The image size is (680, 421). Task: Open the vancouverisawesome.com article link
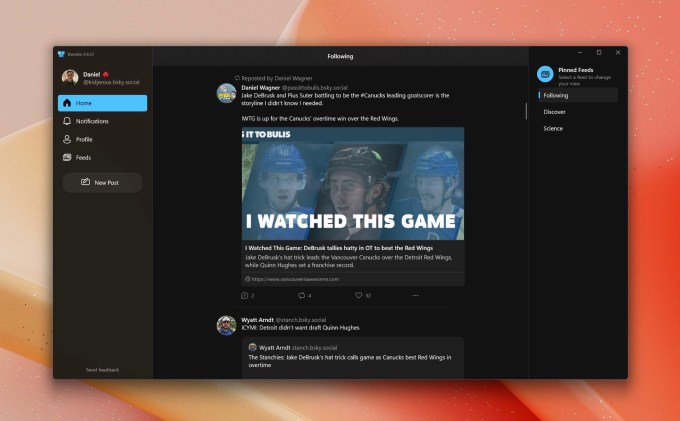(x=295, y=279)
